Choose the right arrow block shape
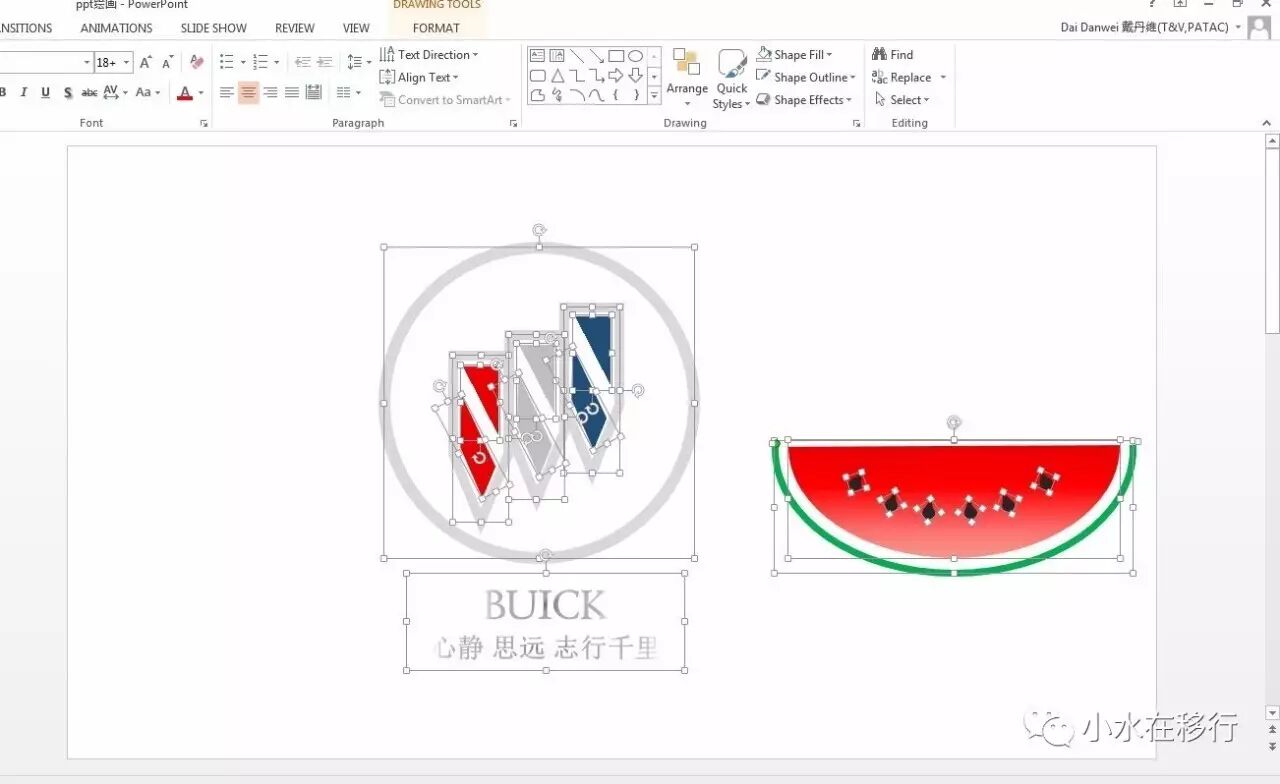The height and width of the screenshot is (784, 1280). click(x=616, y=76)
